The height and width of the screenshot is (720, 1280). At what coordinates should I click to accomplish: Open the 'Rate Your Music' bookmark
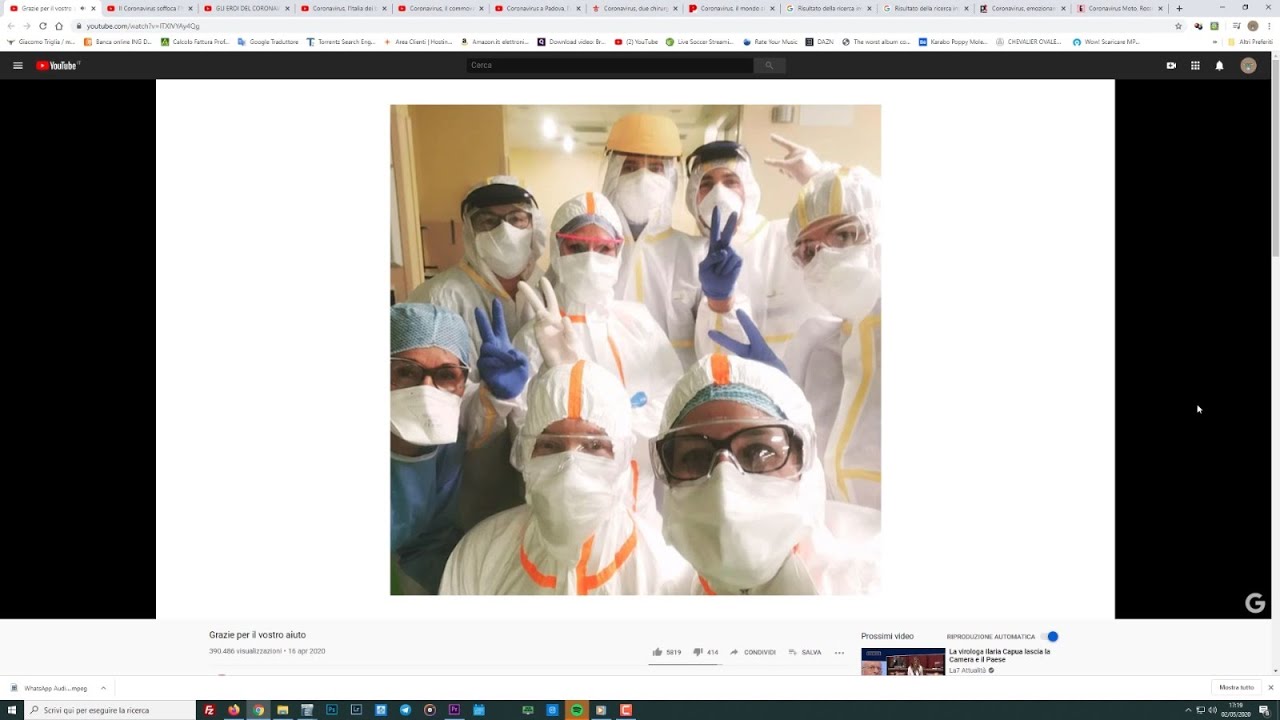pos(771,42)
